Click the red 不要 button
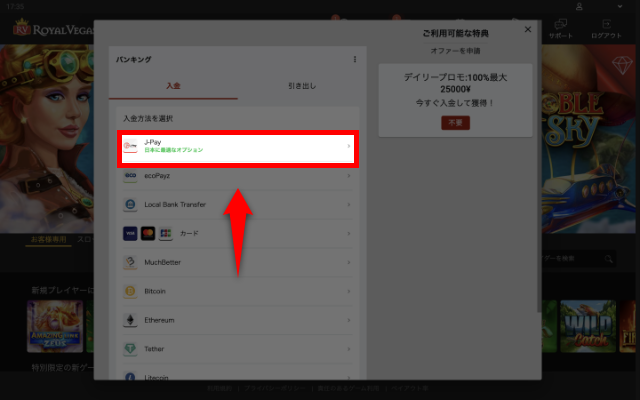This screenshot has width=640, height=400. click(455, 122)
